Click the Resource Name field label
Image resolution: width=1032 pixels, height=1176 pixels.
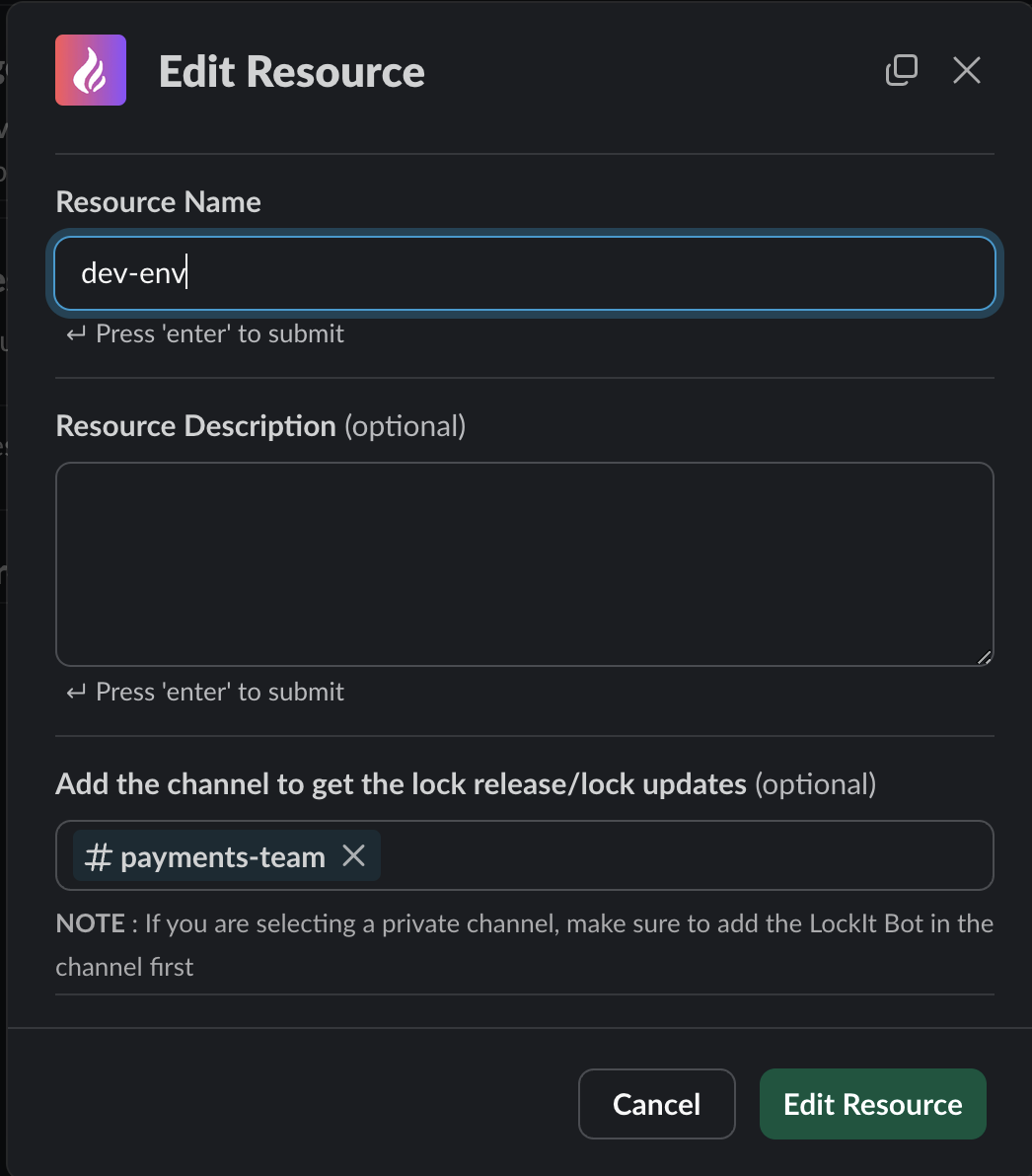(x=159, y=202)
